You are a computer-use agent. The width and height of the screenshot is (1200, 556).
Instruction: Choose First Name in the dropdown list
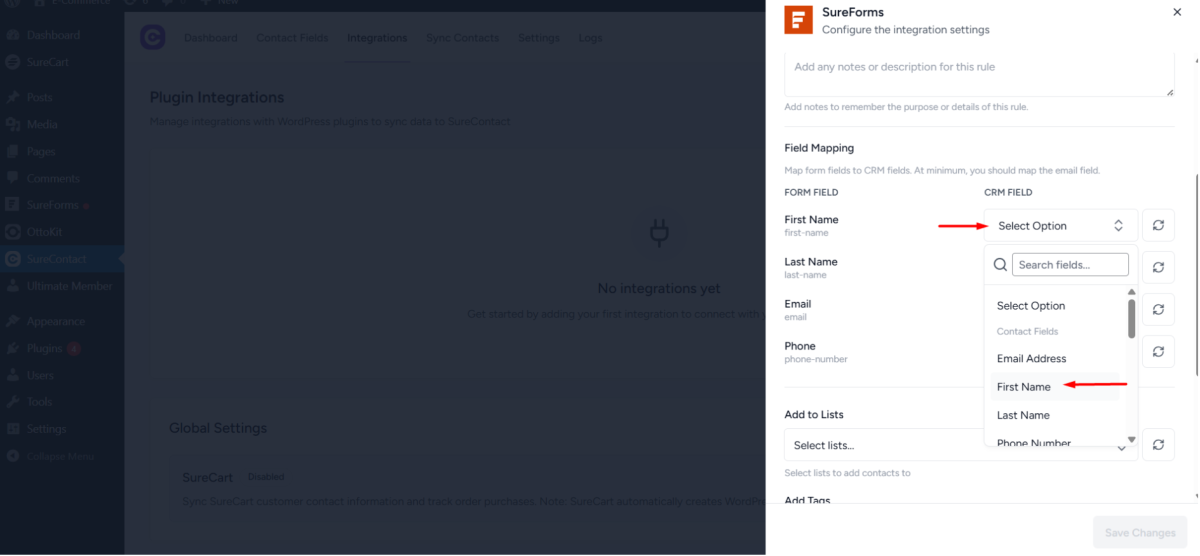(1057, 386)
